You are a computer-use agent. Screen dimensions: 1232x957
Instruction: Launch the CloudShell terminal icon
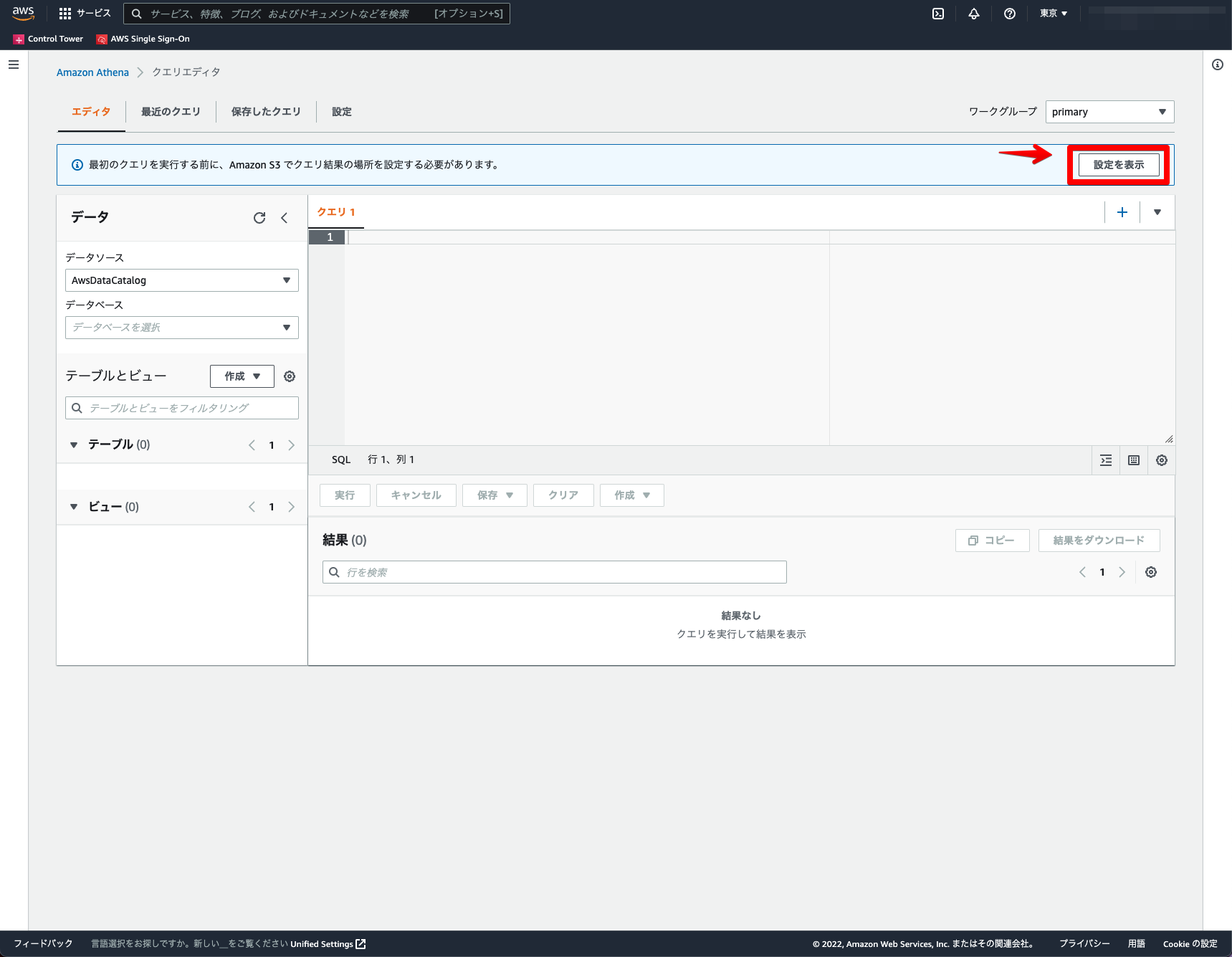coord(937,14)
